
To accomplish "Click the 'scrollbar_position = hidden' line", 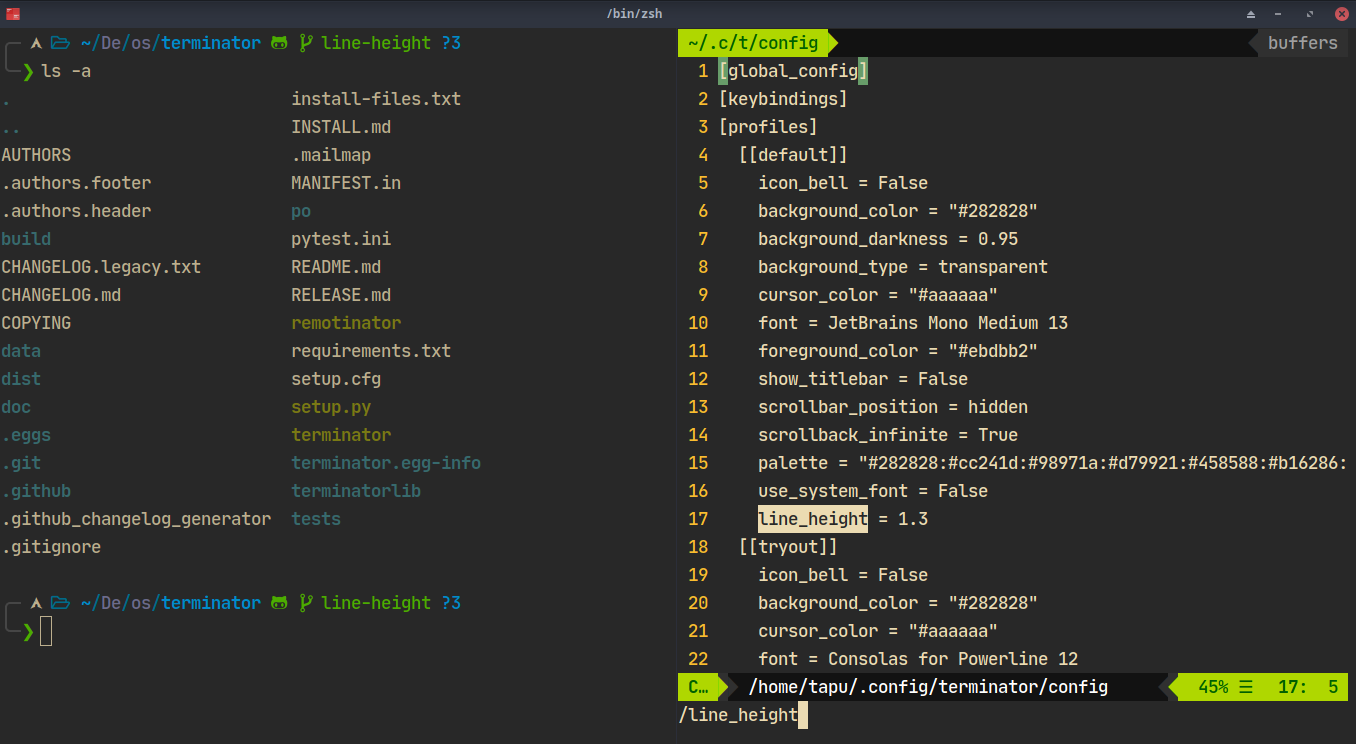I will click(893, 407).
